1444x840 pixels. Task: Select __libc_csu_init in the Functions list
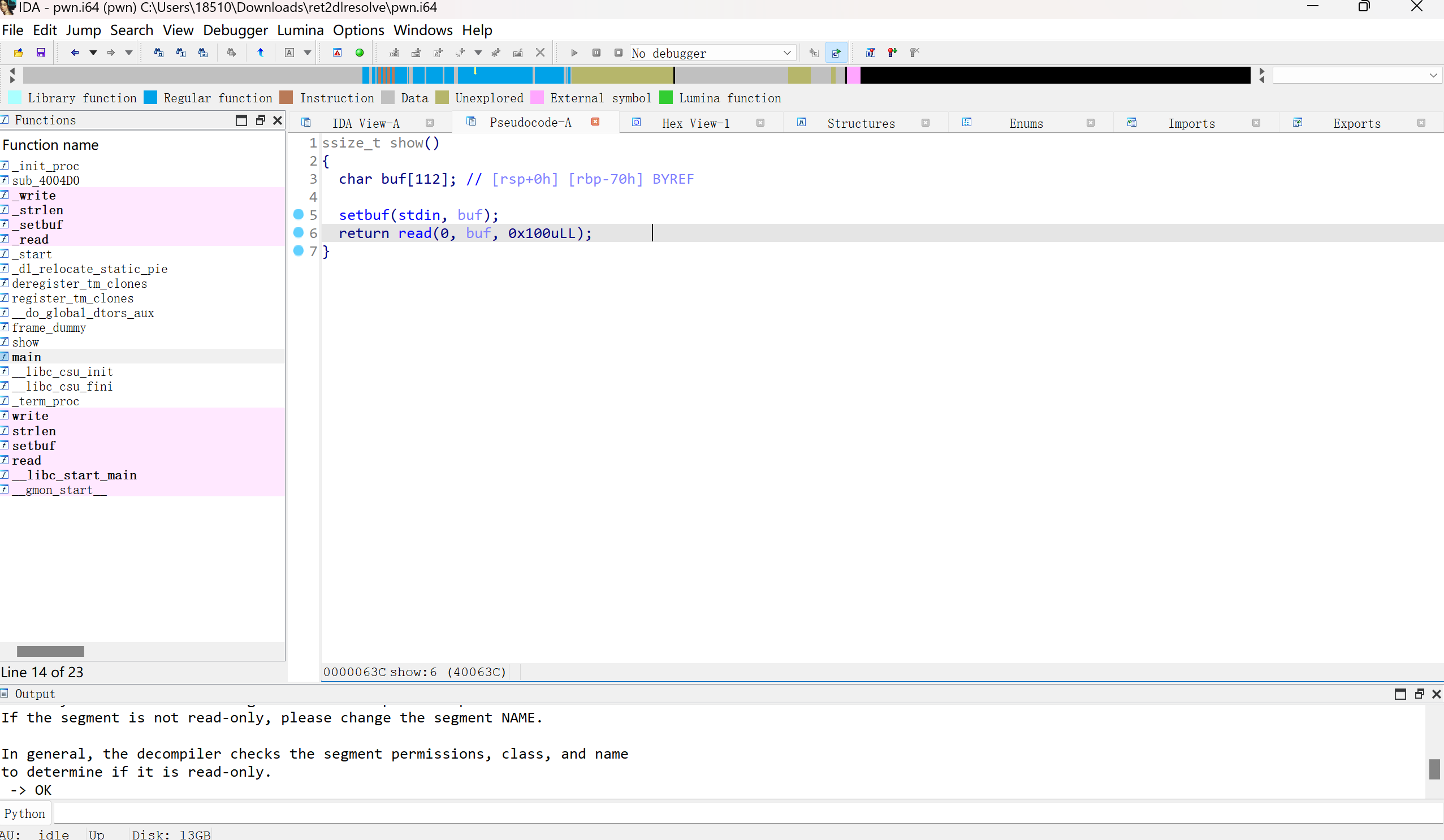coord(142,371)
